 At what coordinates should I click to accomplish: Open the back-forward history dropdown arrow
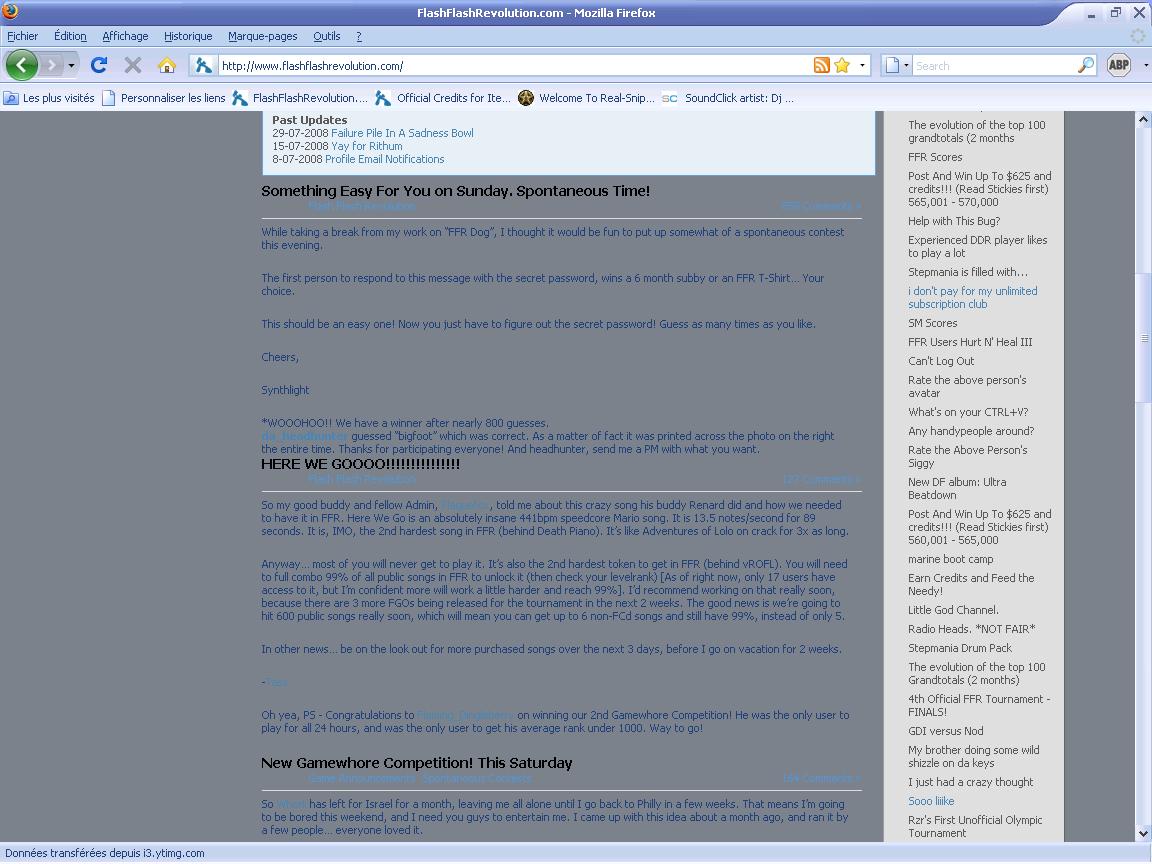pyautogui.click(x=71, y=65)
